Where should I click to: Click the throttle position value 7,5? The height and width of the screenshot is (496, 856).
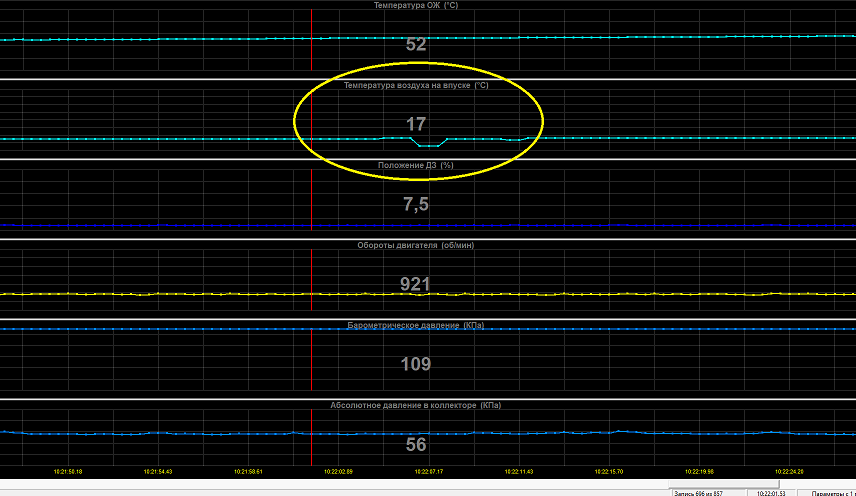pos(416,204)
